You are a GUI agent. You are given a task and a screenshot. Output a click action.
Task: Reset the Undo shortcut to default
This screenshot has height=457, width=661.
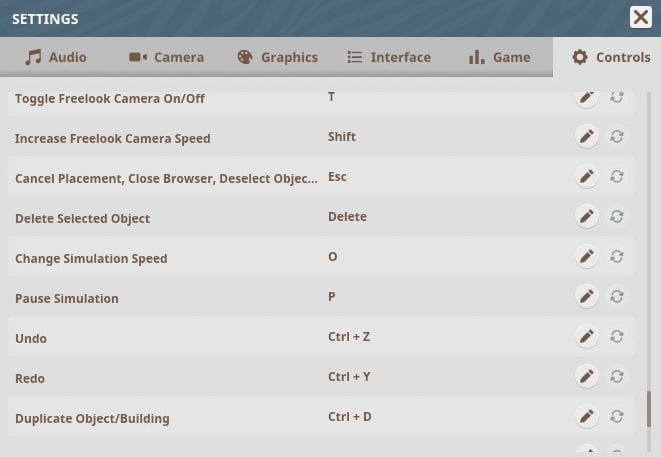point(617,337)
